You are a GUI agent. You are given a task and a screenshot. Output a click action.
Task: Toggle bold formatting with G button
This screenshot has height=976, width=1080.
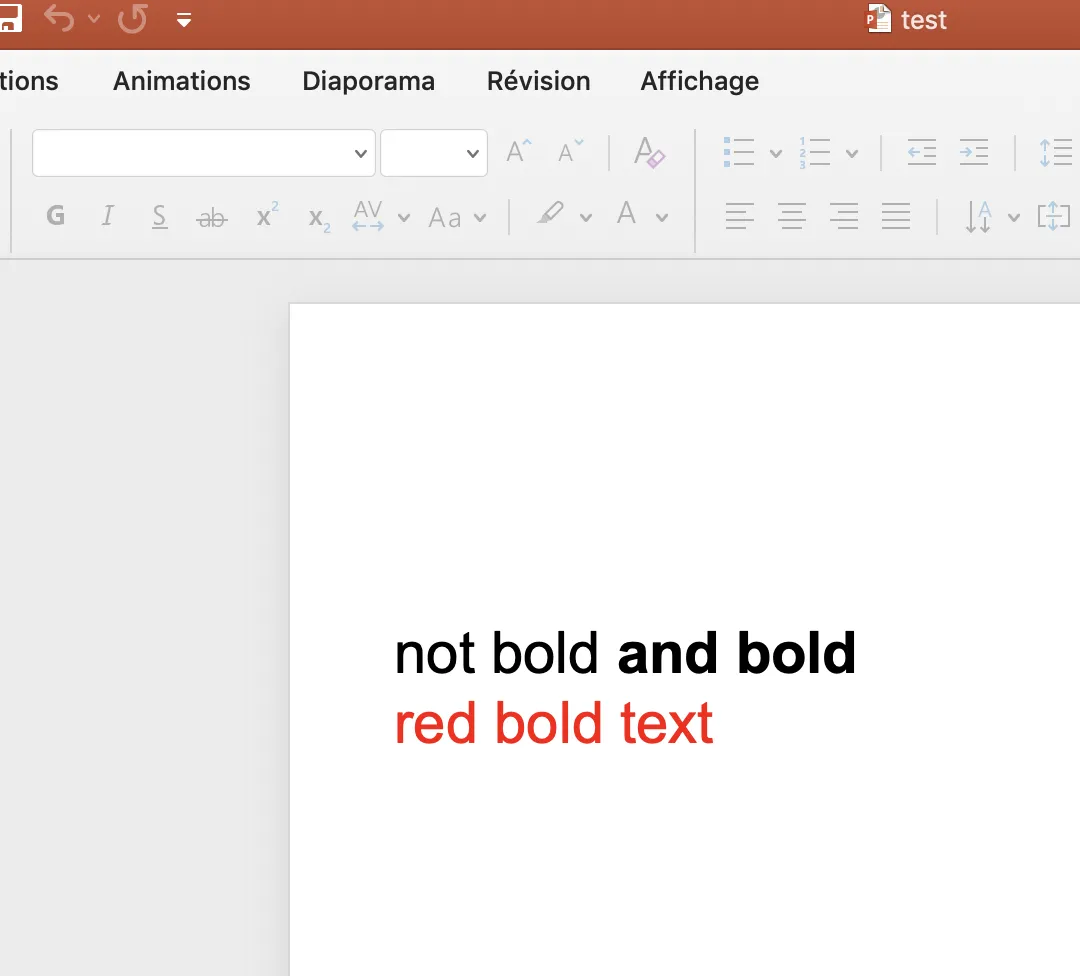pos(56,216)
